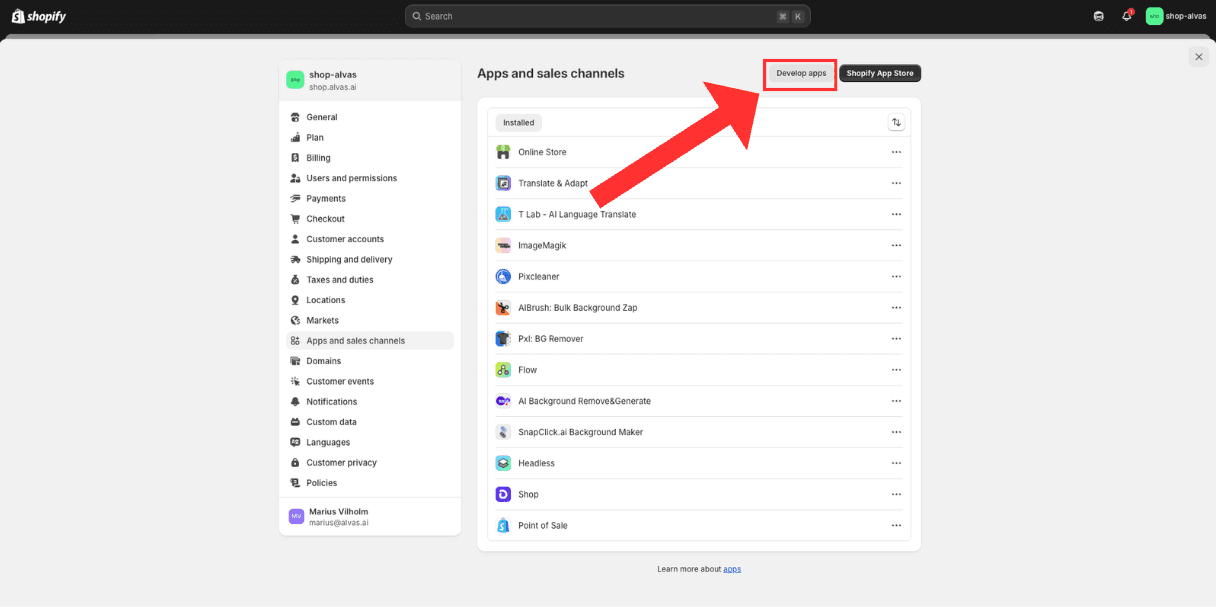Click the Flow app icon
1216x607 pixels.
click(x=503, y=370)
